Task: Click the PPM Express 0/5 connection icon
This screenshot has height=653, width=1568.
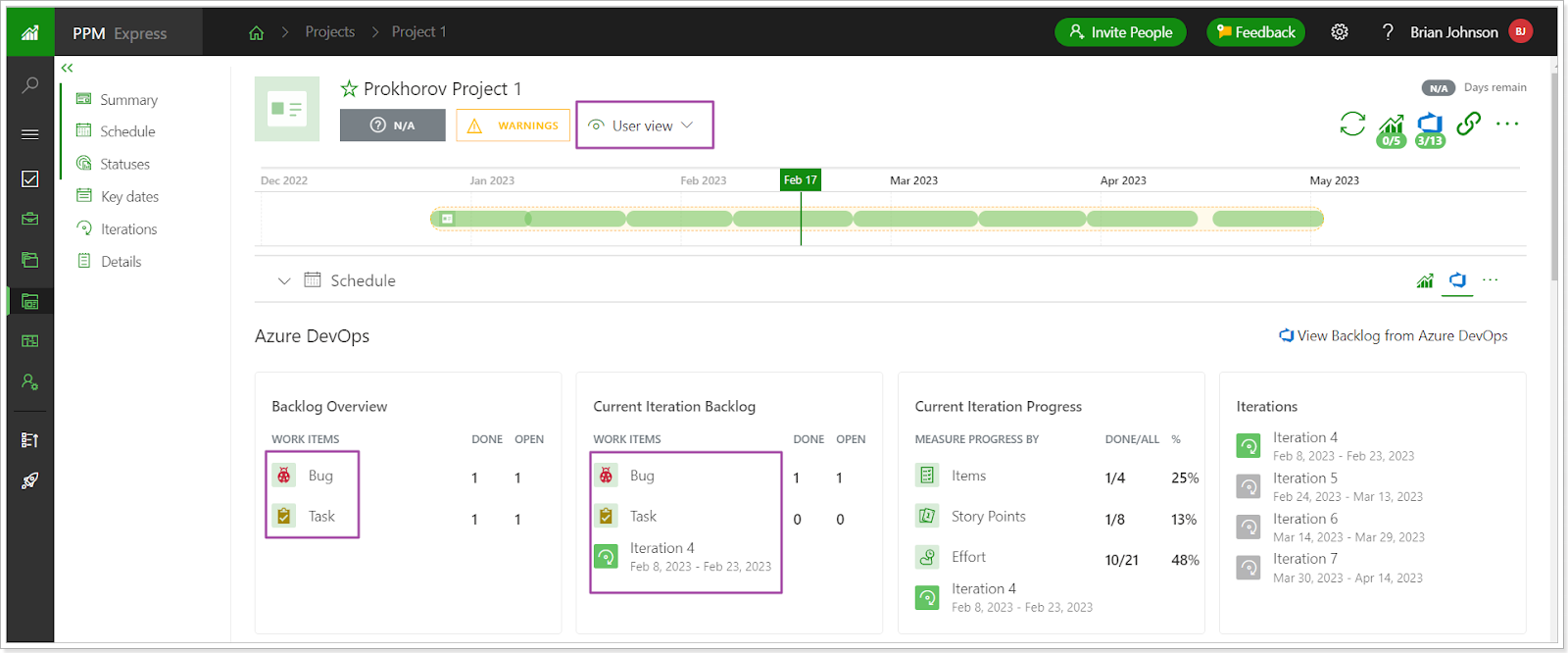Action: [x=1391, y=129]
